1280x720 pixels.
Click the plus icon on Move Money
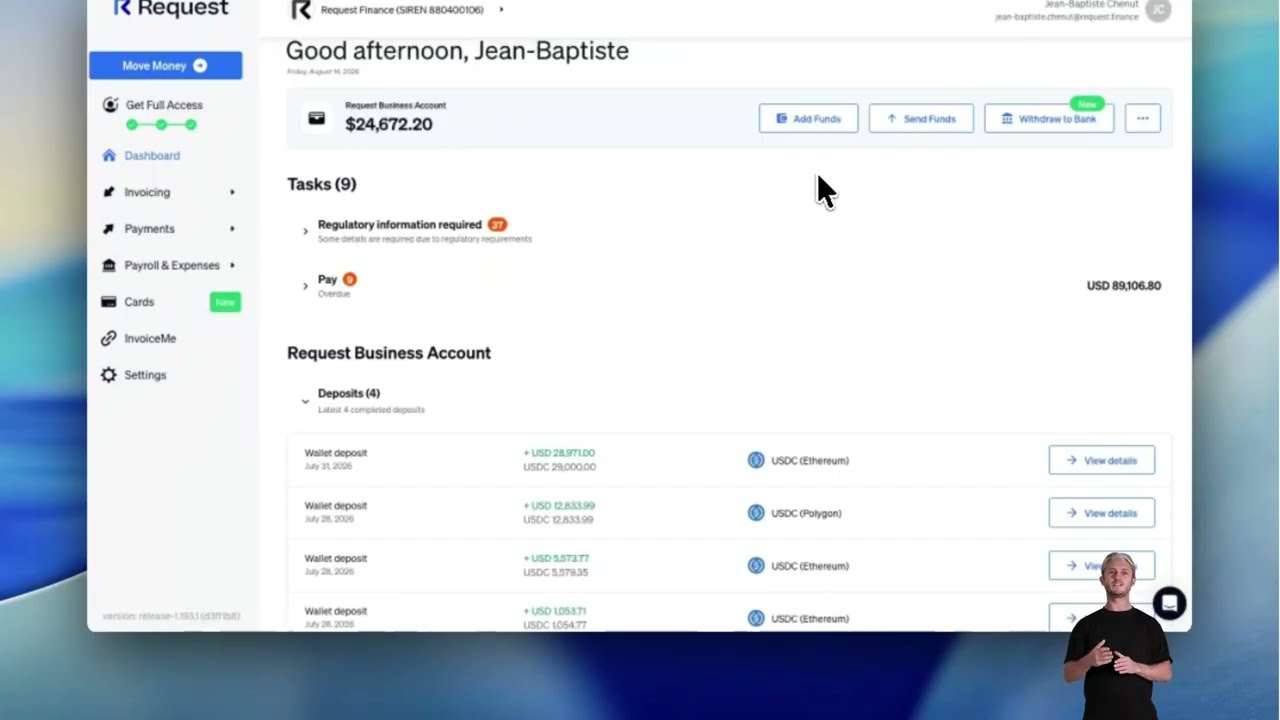[x=200, y=66]
